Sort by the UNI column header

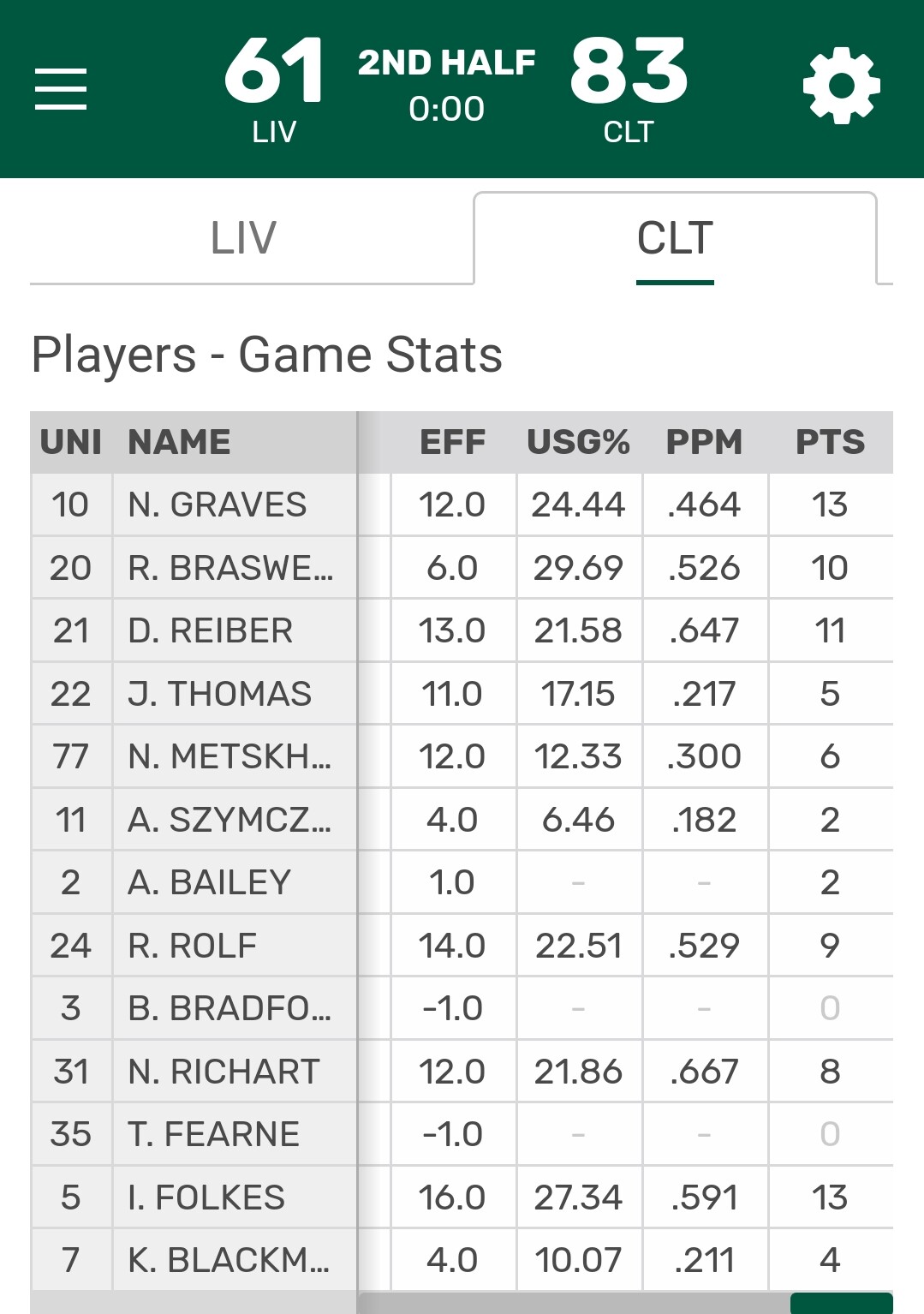pyautogui.click(x=71, y=442)
